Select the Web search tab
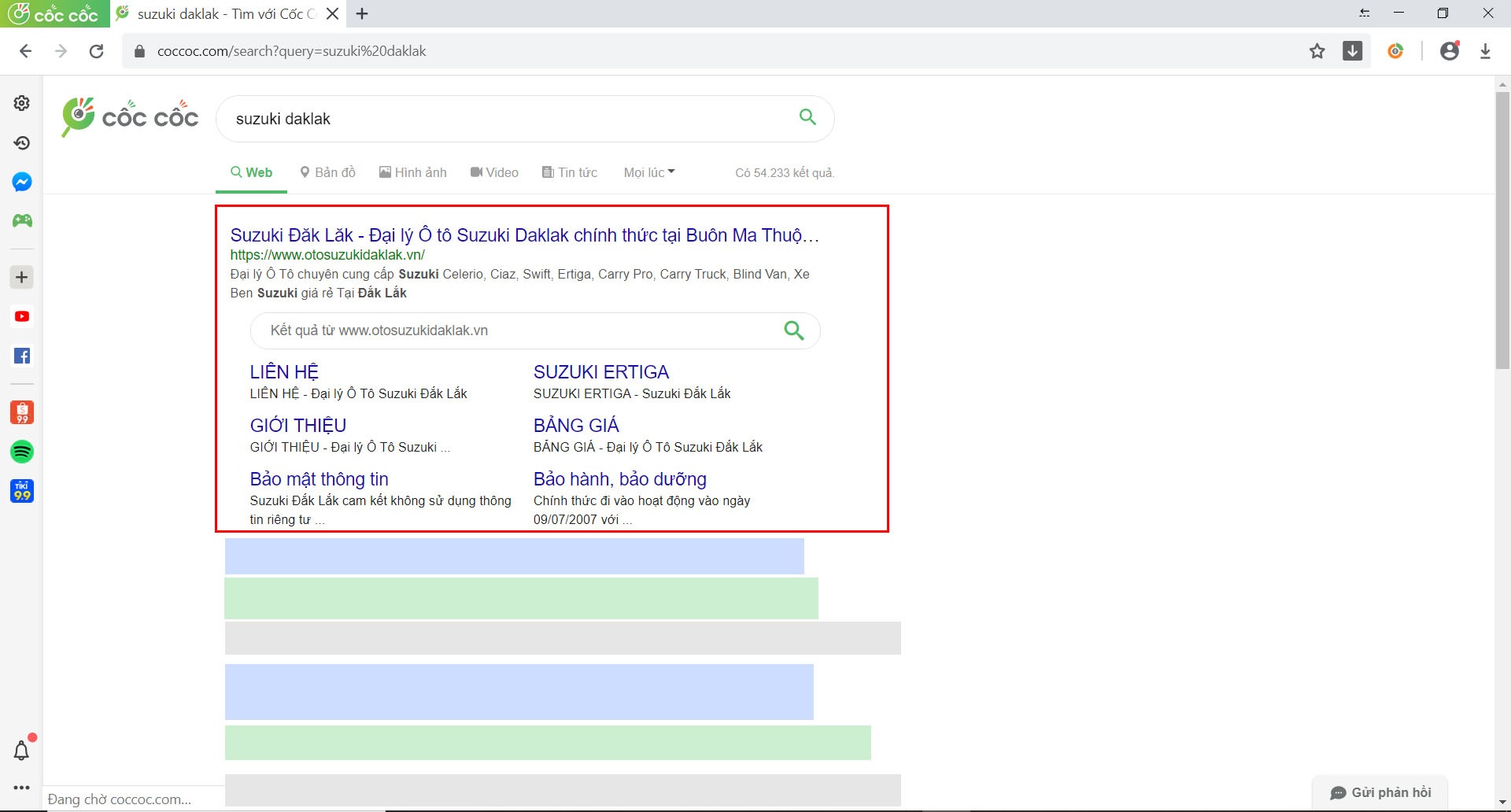Viewport: 1511px width, 812px height. (x=251, y=172)
